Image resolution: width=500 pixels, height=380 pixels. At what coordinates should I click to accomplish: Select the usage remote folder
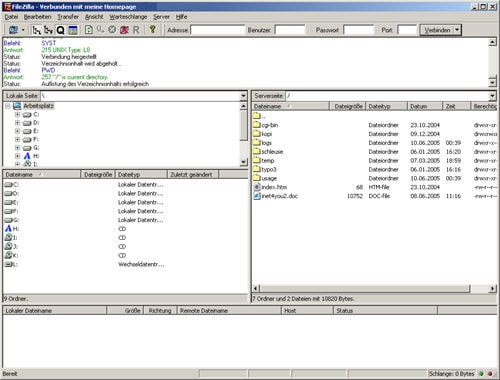click(269, 178)
